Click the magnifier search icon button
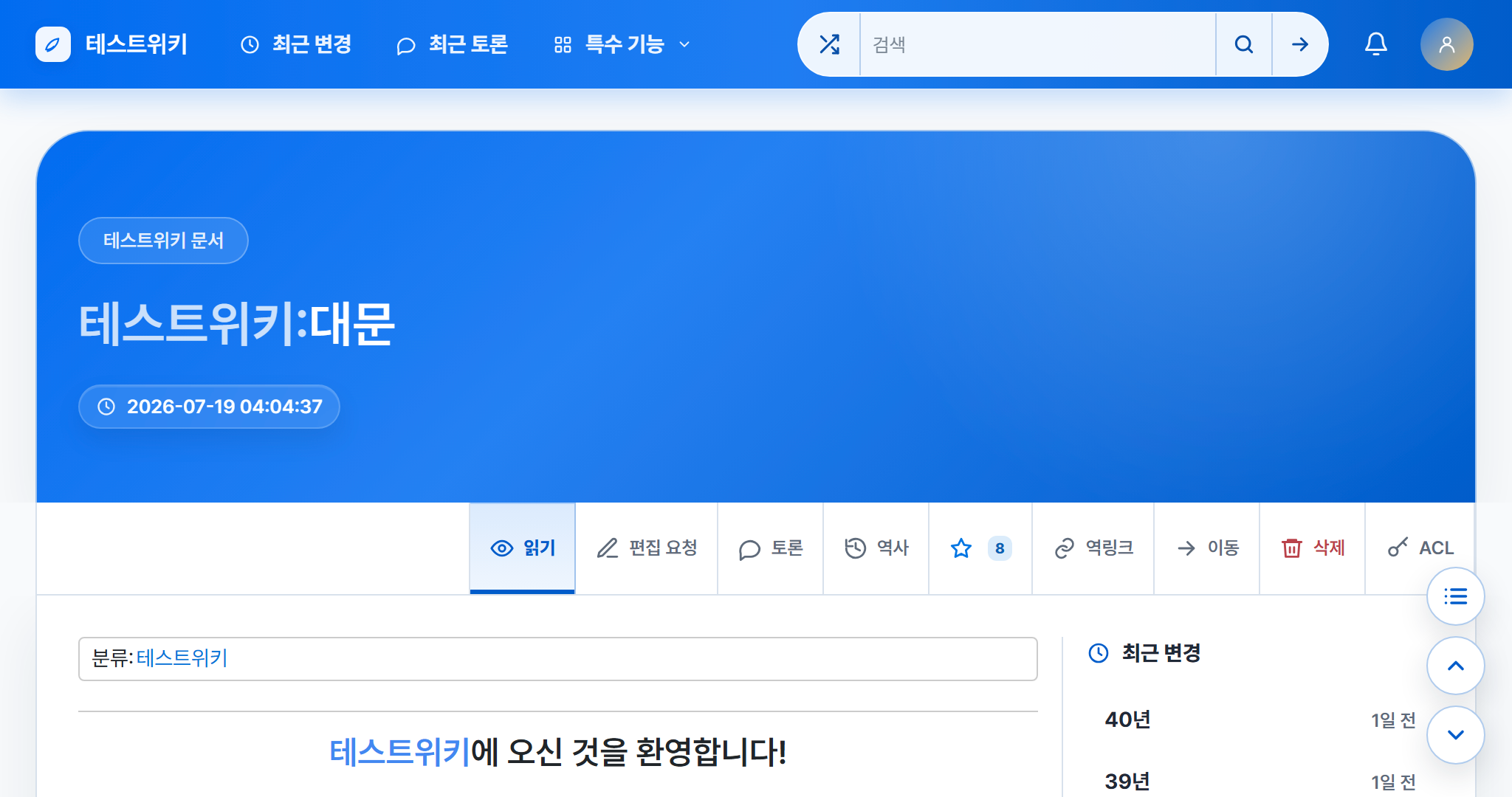The height and width of the screenshot is (797, 1512). [1244, 44]
